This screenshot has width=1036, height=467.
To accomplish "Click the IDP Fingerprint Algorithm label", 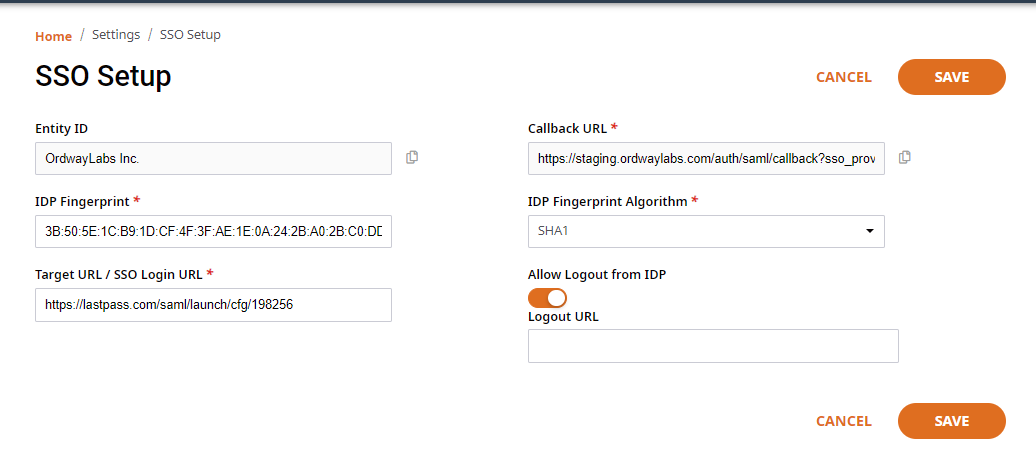I will pyautogui.click(x=608, y=201).
